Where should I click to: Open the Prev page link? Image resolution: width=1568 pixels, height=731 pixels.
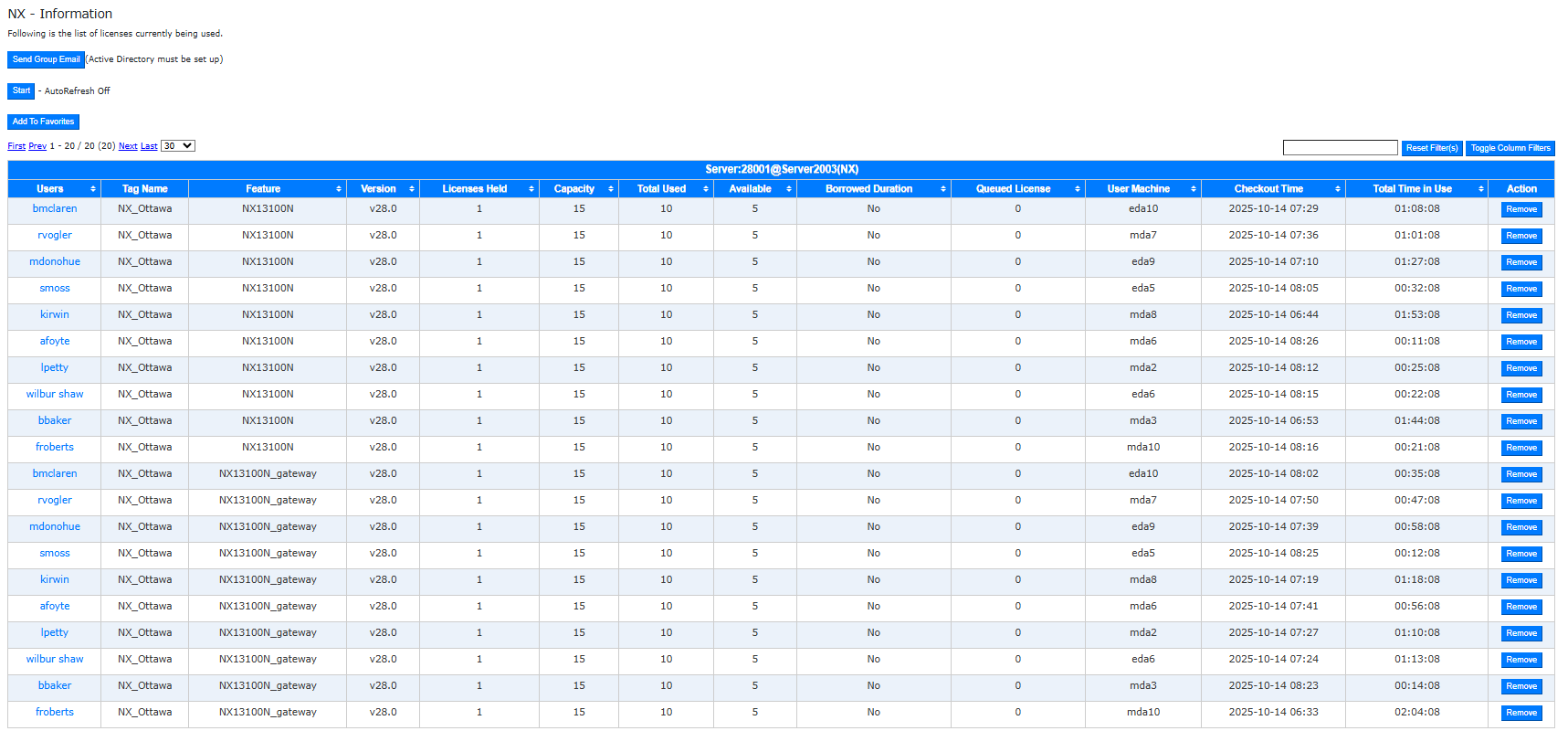coord(37,146)
